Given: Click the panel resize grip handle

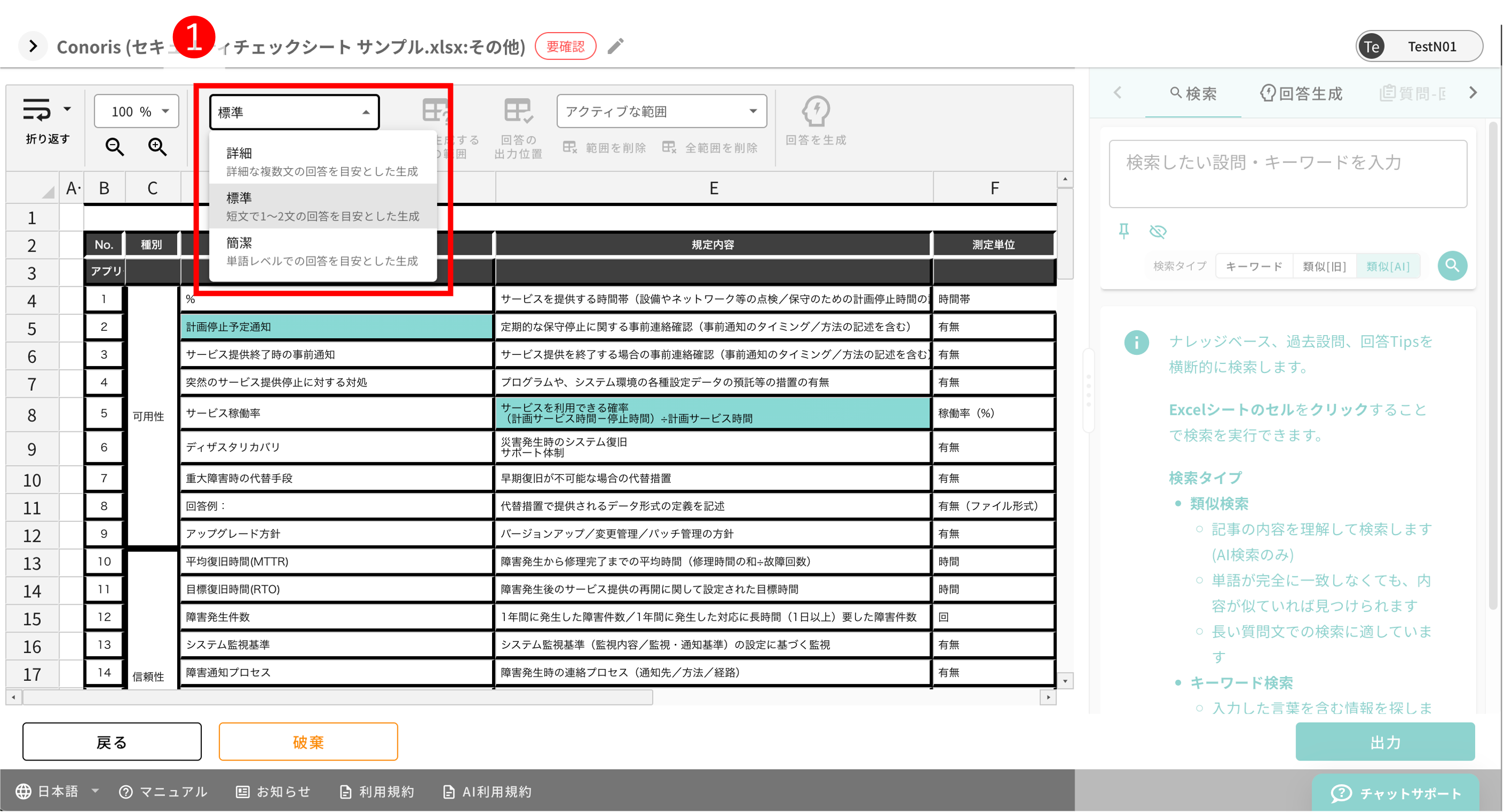Looking at the screenshot, I should [1089, 390].
